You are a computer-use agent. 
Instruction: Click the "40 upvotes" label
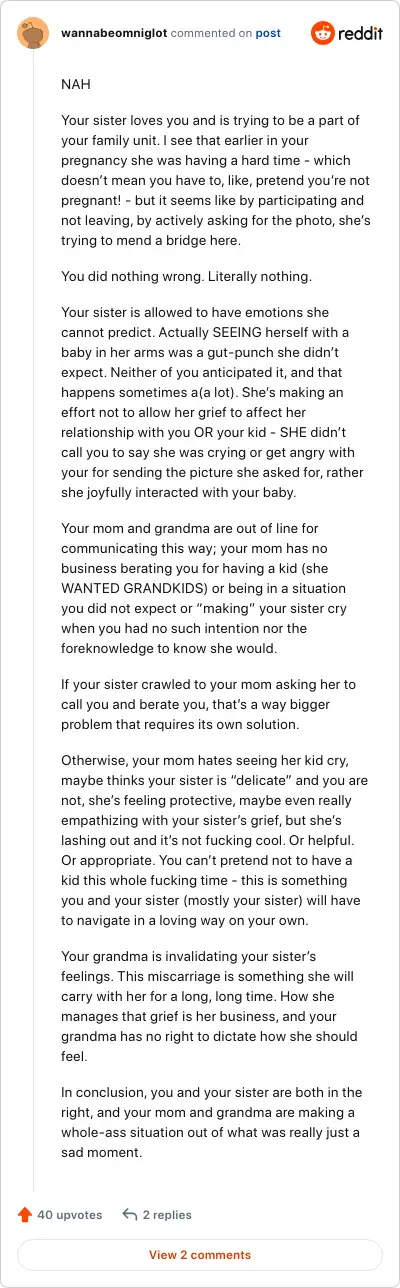click(70, 1214)
